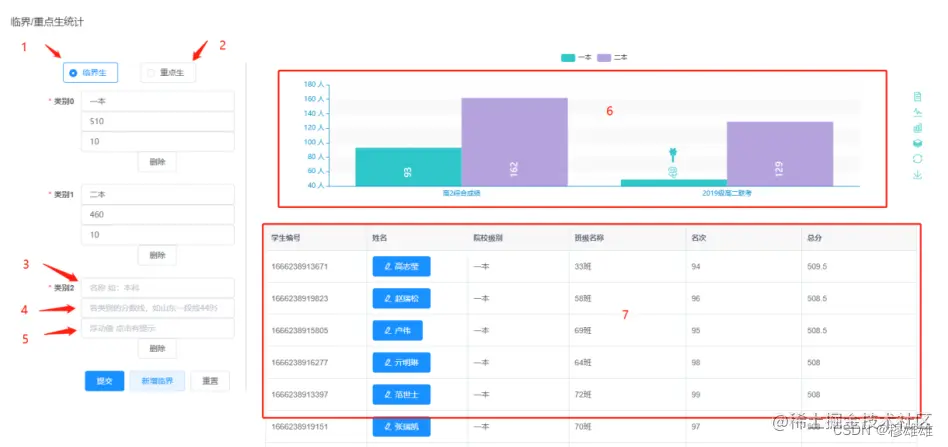The height and width of the screenshot is (447, 948).
Task: Click the teal bar showing 93
Action: (408, 167)
